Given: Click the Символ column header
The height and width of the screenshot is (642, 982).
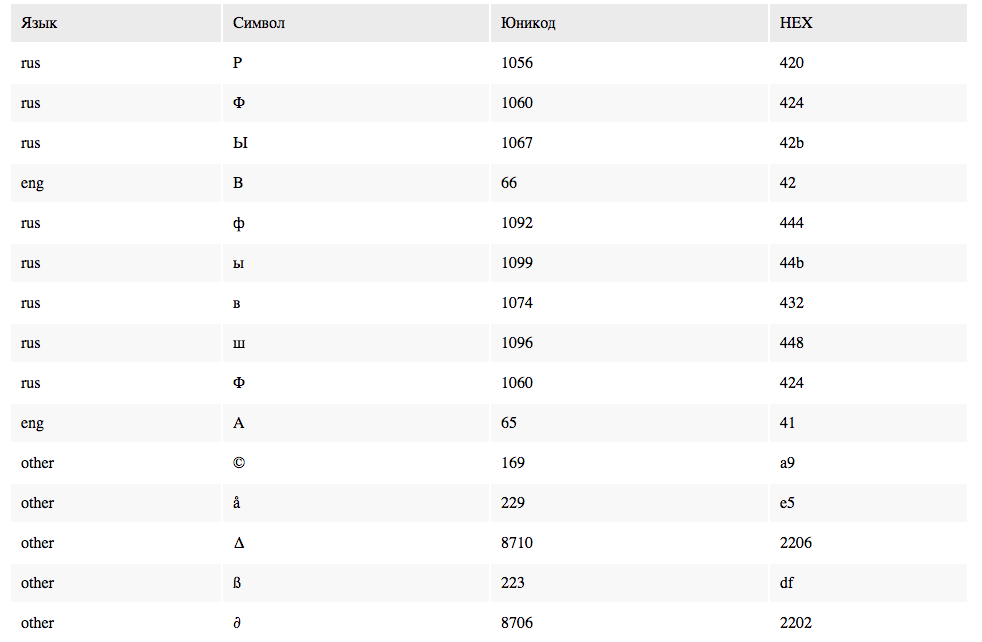Looking at the screenshot, I should pyautogui.click(x=356, y=23).
